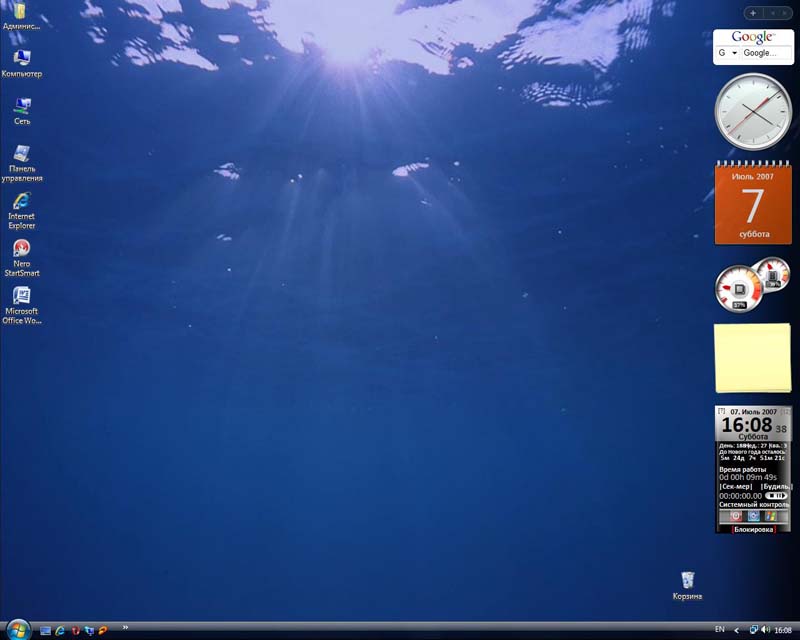Click the Блокировка lock button
This screenshot has width=800, height=640.
point(753,529)
